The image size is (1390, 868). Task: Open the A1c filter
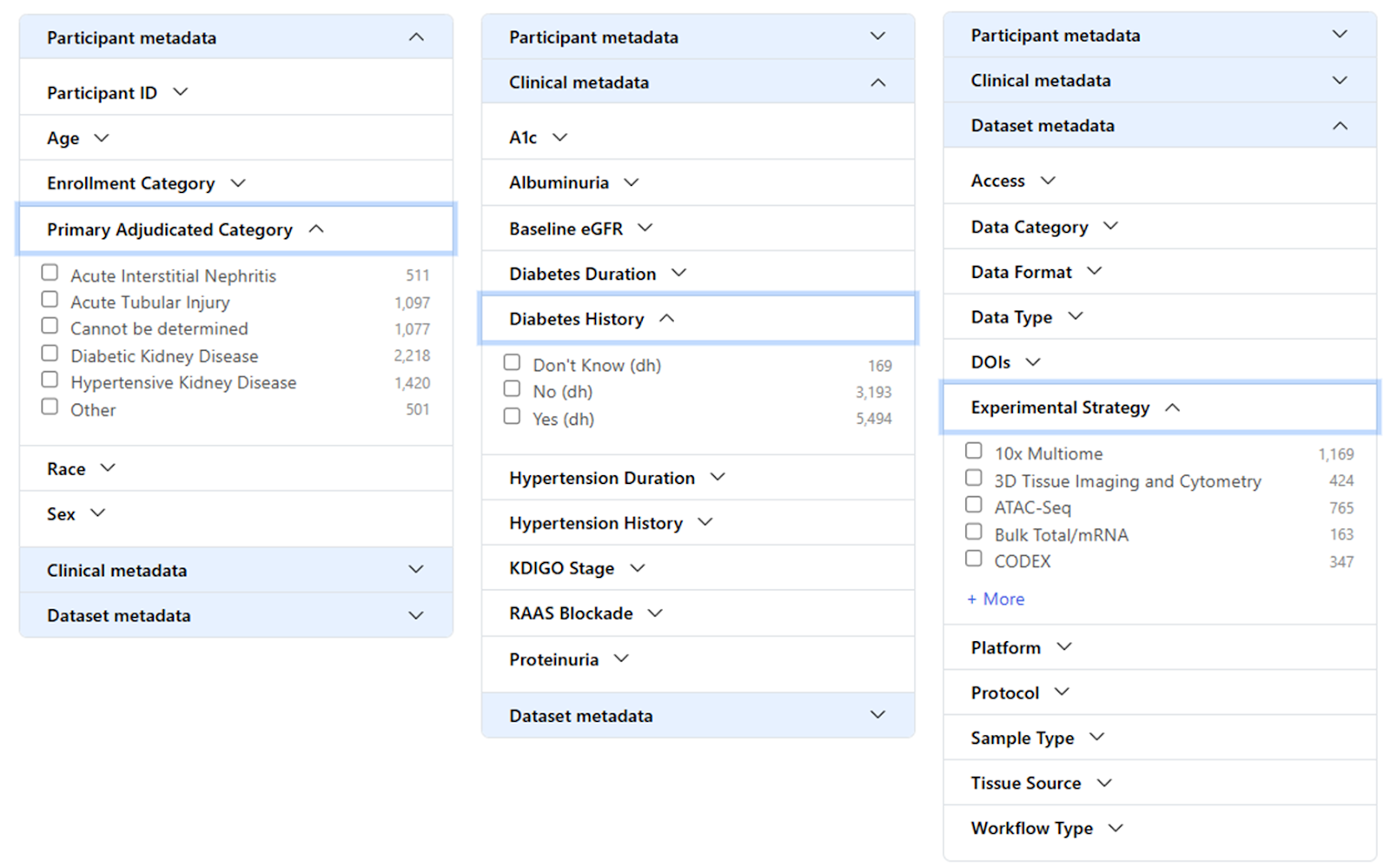698,137
